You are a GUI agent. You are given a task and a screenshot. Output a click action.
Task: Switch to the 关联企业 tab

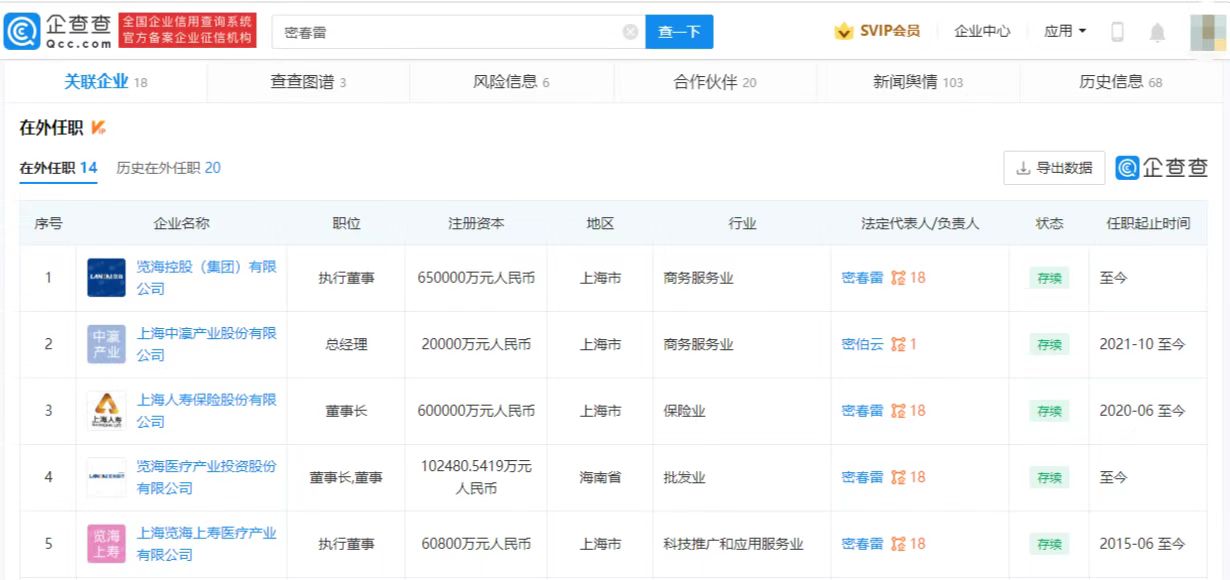pyautogui.click(x=105, y=82)
